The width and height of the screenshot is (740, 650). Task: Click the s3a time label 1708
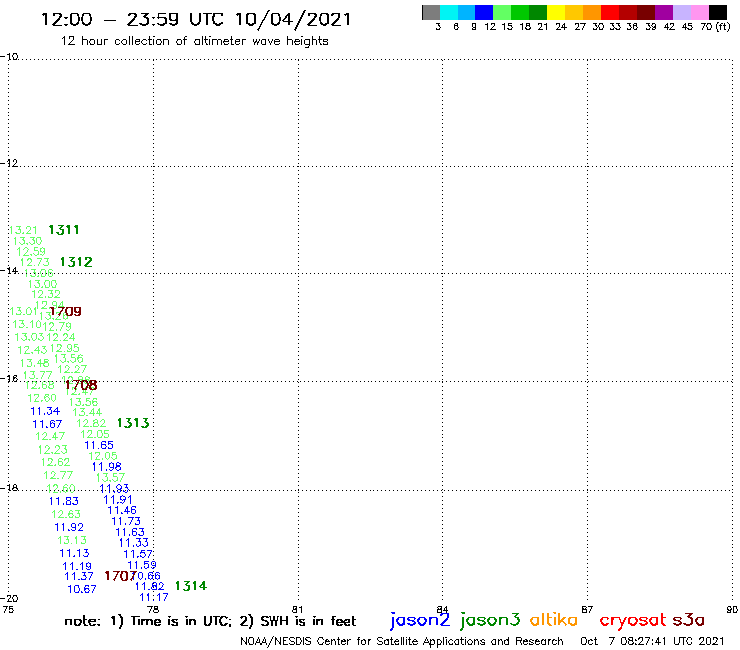click(x=81, y=385)
